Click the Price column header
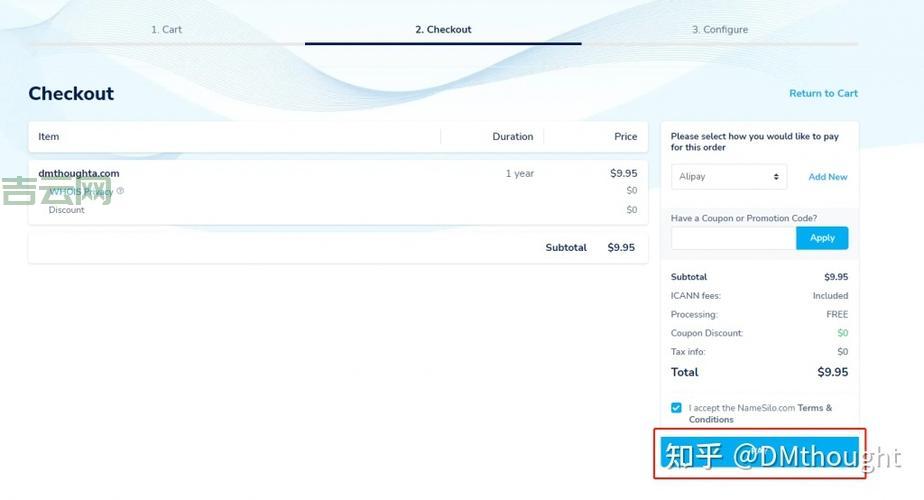924x500 pixels. click(x=625, y=137)
